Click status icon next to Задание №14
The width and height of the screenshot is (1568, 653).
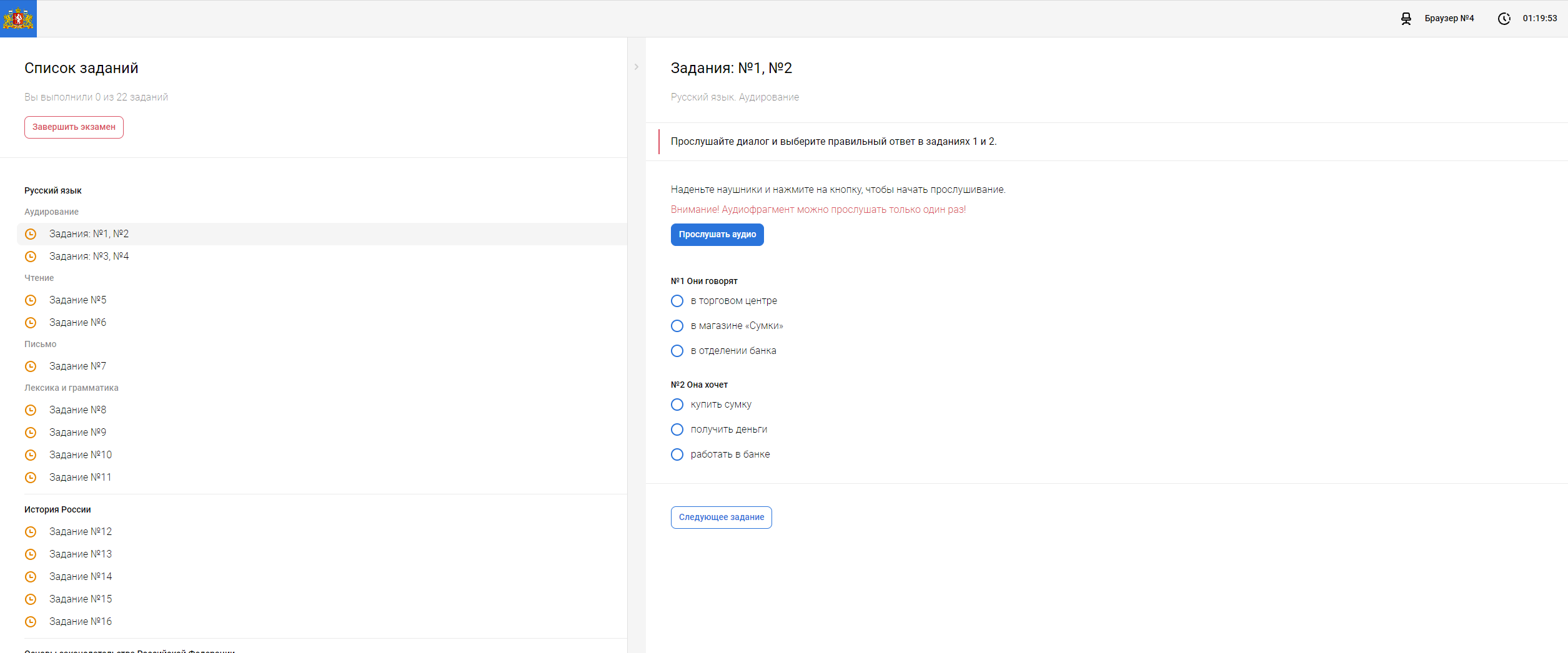point(31,577)
